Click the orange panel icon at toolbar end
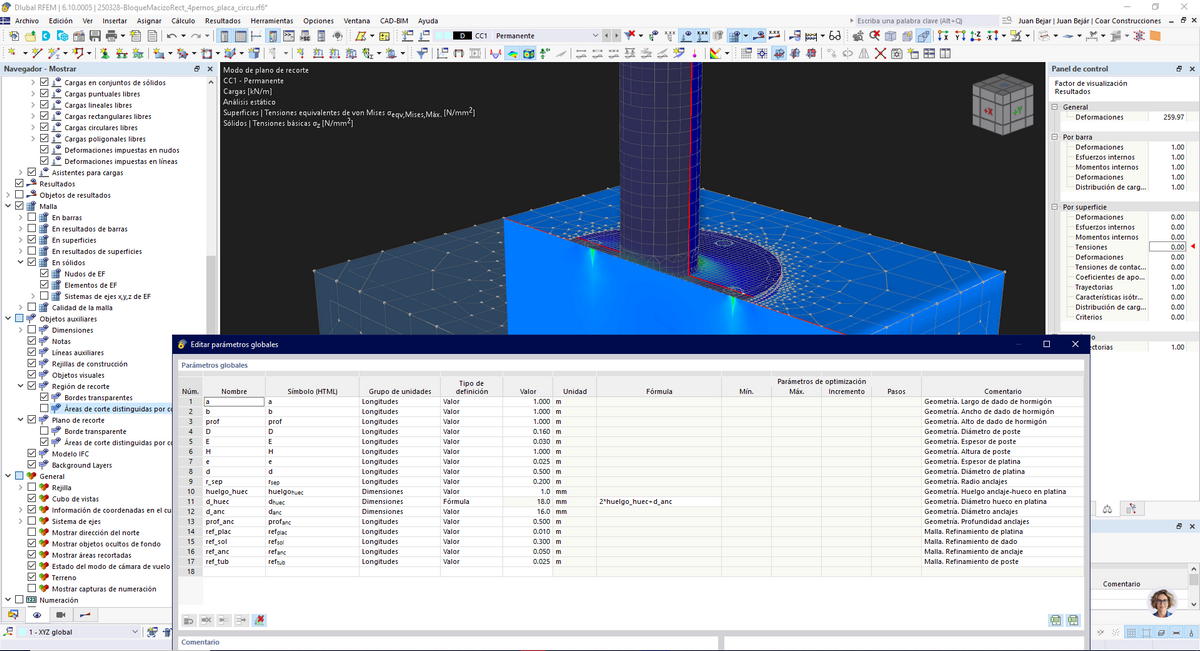Screen dimensions: 1200x651 [1154, 36]
